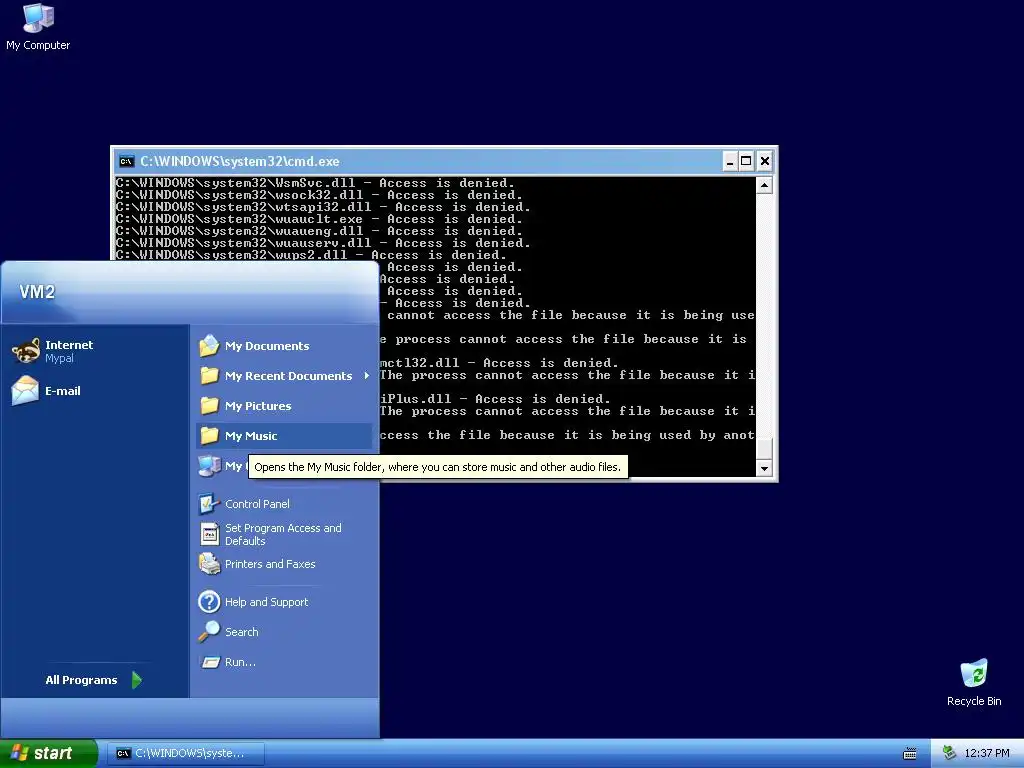
Task: Minimize the cmd.exe window
Action: pyautogui.click(x=730, y=161)
